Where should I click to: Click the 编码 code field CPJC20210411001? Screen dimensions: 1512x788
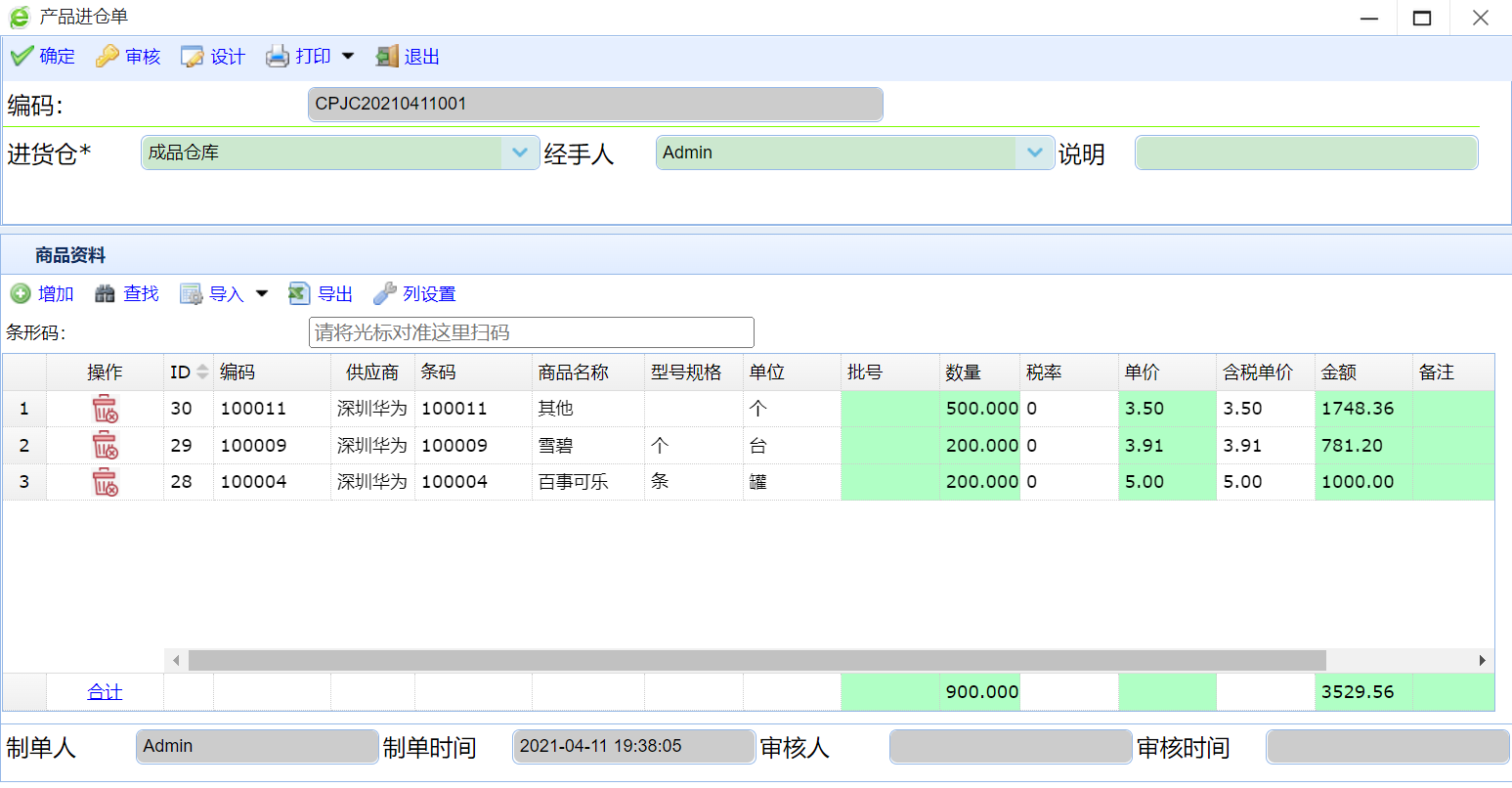(x=595, y=105)
